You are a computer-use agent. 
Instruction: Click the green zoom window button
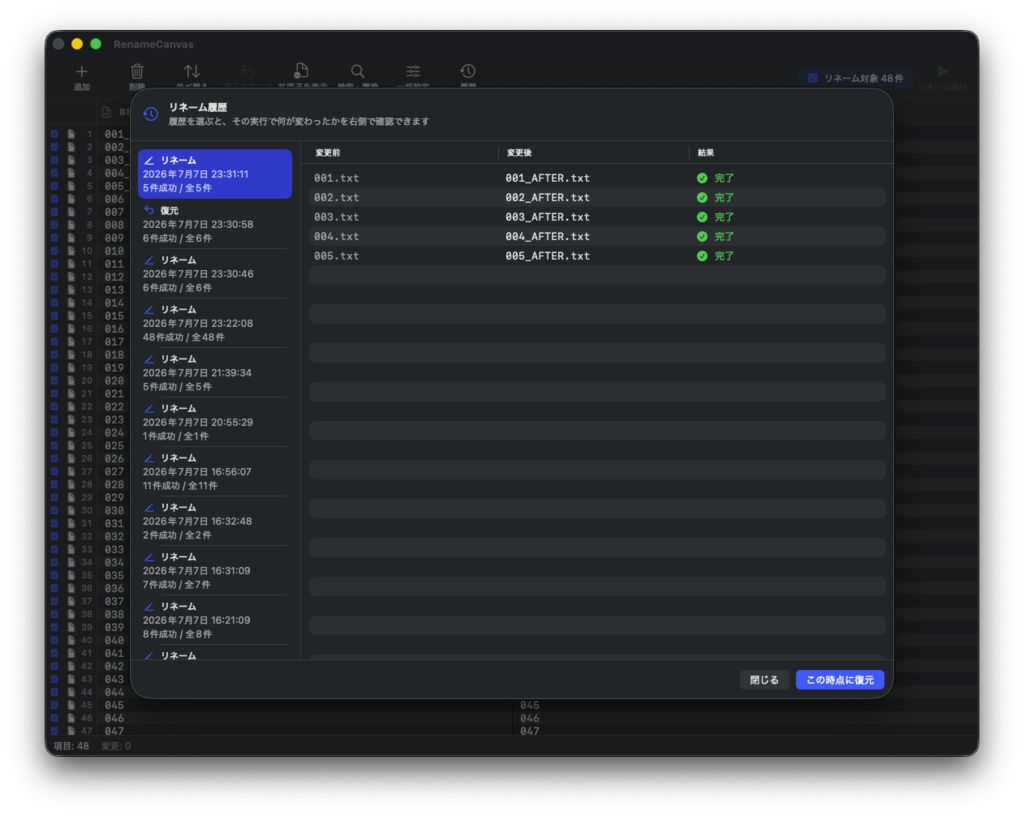tap(96, 44)
